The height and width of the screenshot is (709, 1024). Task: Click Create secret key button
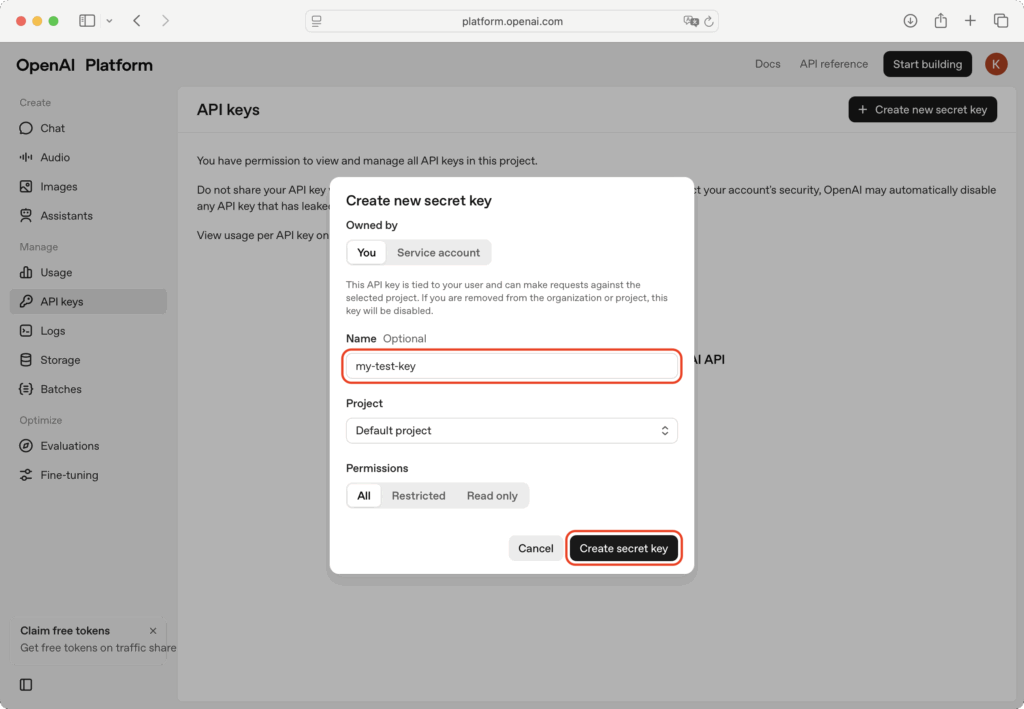pos(624,548)
